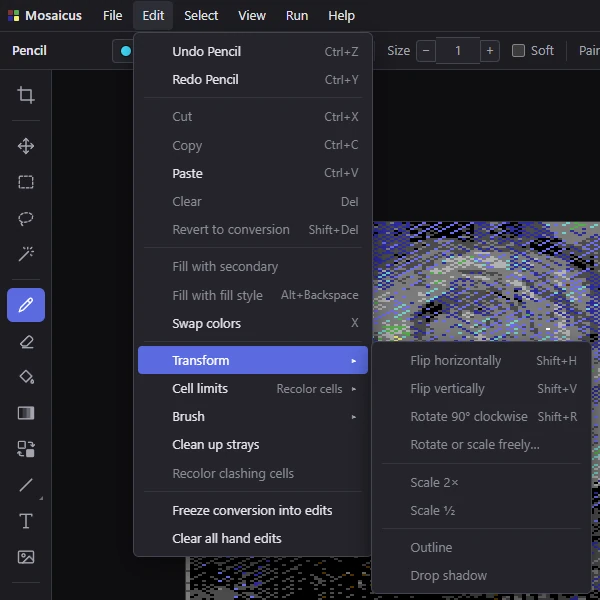Open the Help menu

pyautogui.click(x=341, y=16)
